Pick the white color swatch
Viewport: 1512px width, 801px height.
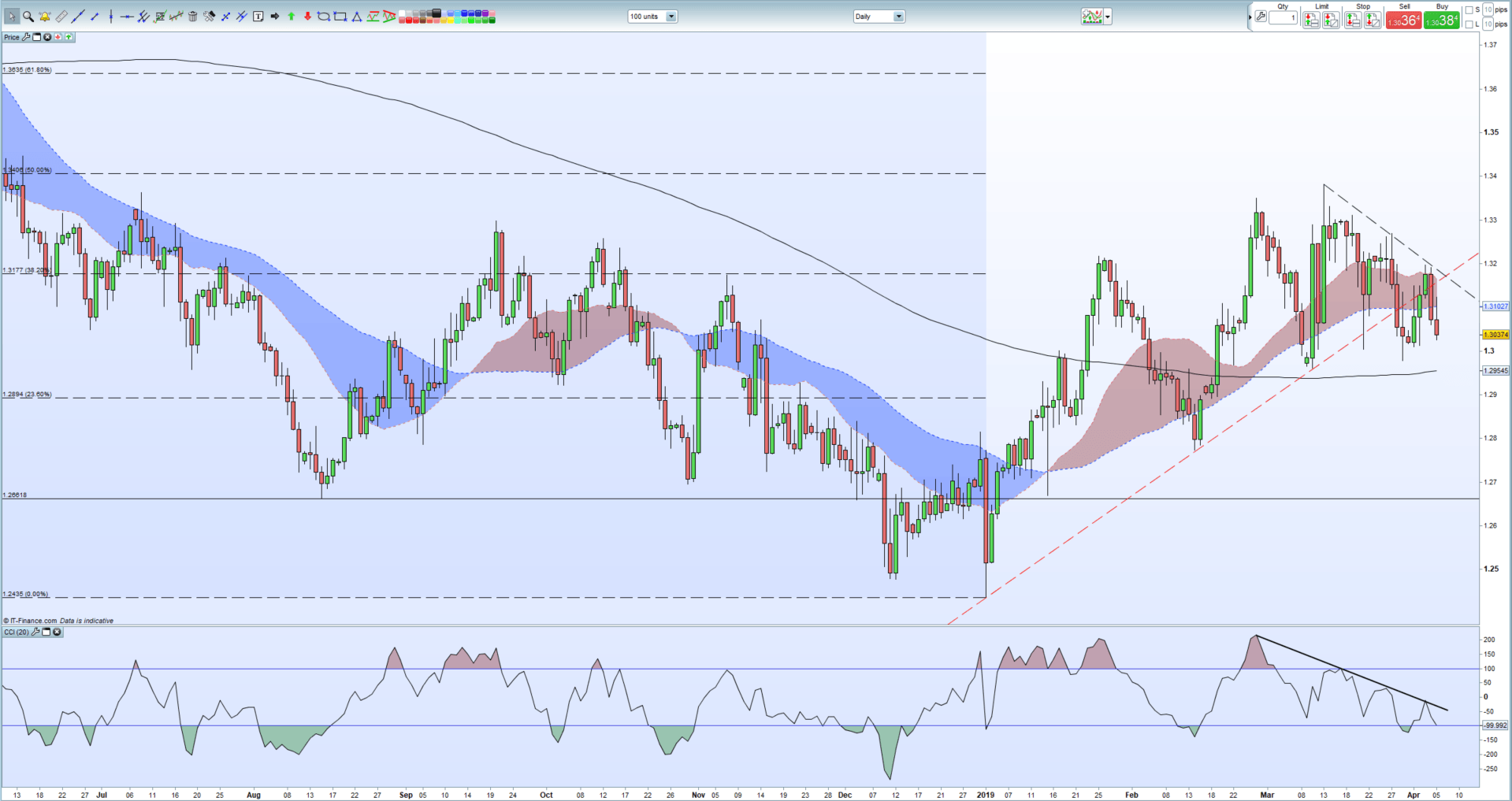(402, 13)
